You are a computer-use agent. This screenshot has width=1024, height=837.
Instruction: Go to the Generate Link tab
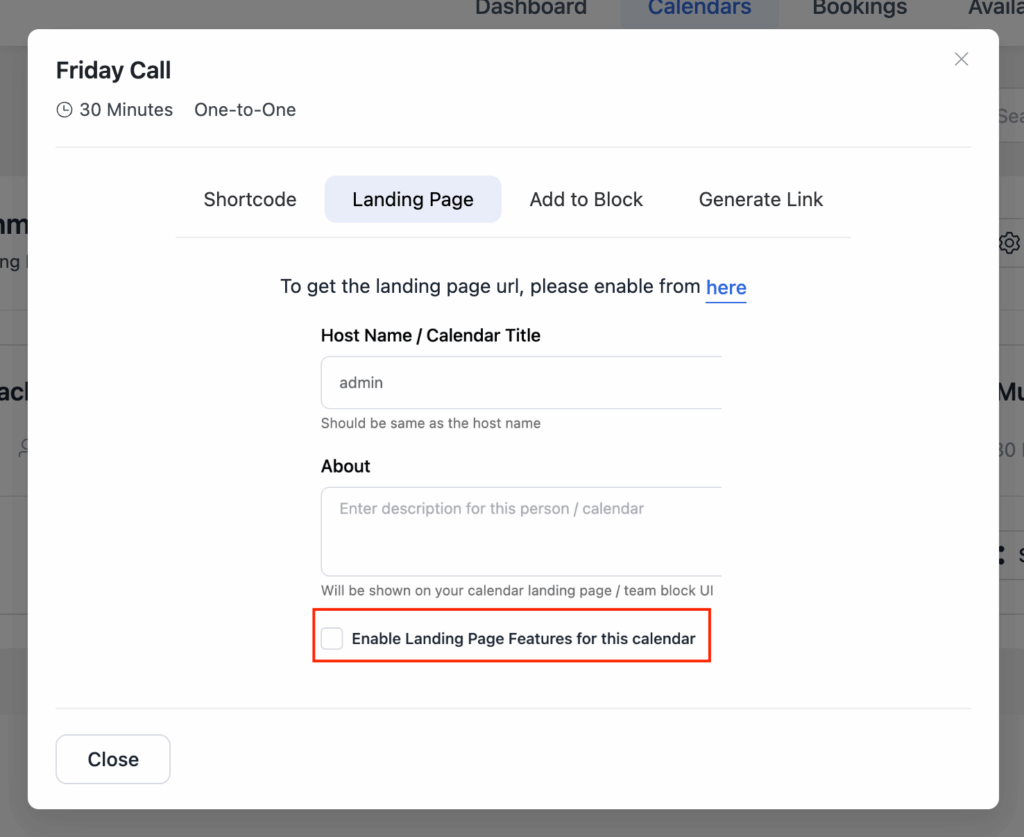pyautogui.click(x=761, y=199)
